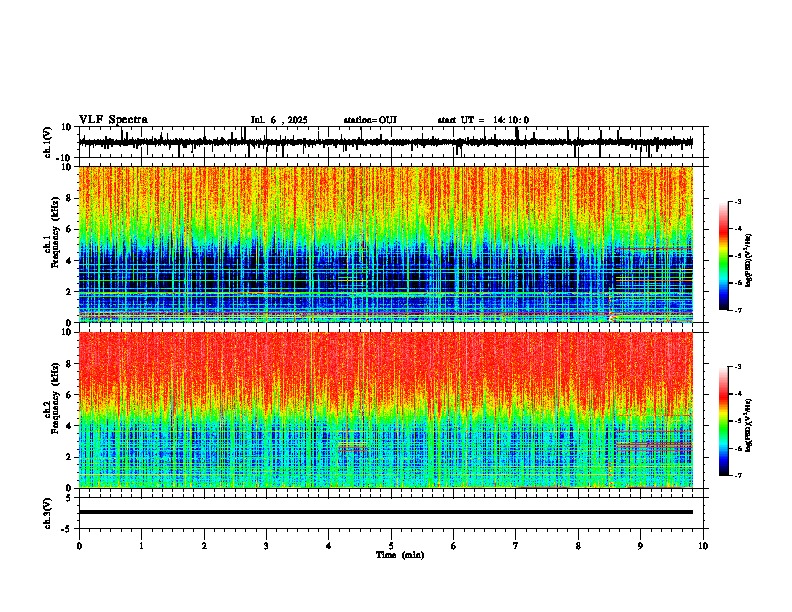This screenshot has width=792, height=612.
Task: Click time axis tick label "1"
Action: coord(141,546)
